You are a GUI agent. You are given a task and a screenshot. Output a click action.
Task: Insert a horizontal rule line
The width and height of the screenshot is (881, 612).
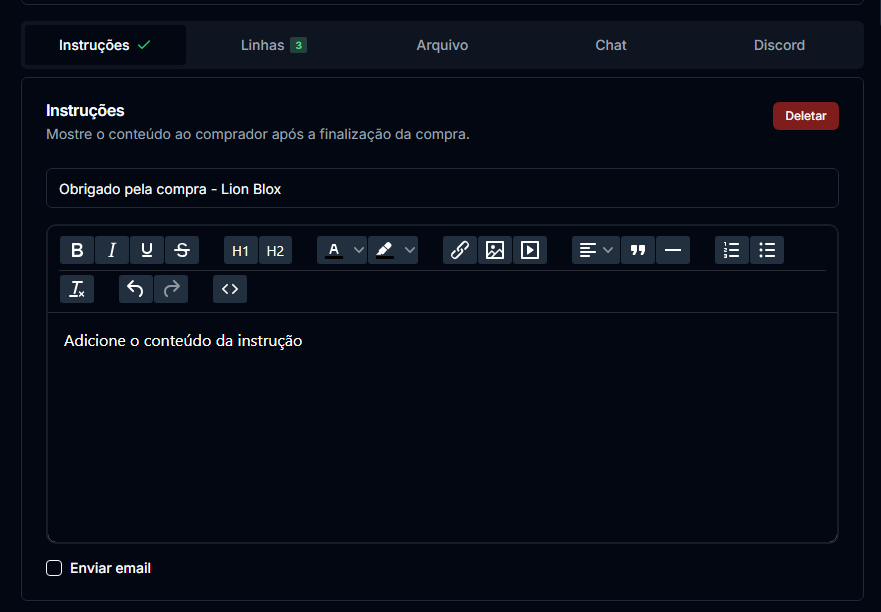673,250
